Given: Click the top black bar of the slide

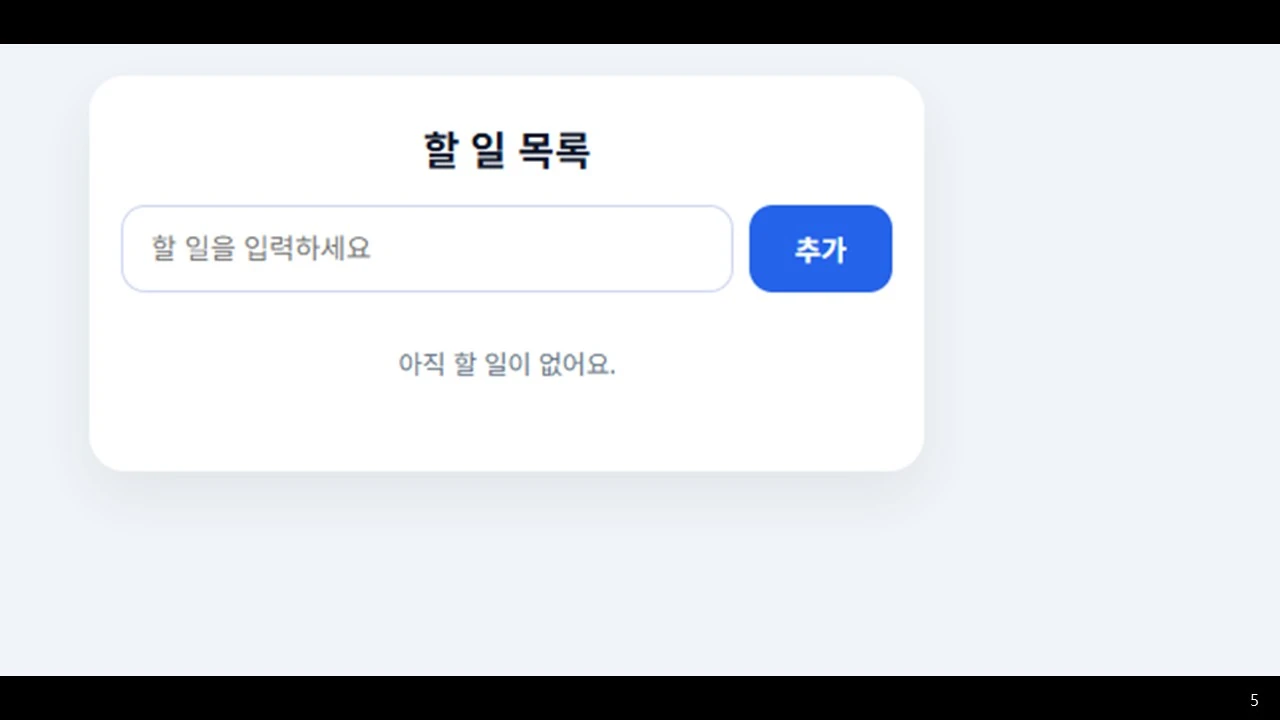Looking at the screenshot, I should [x=640, y=20].
